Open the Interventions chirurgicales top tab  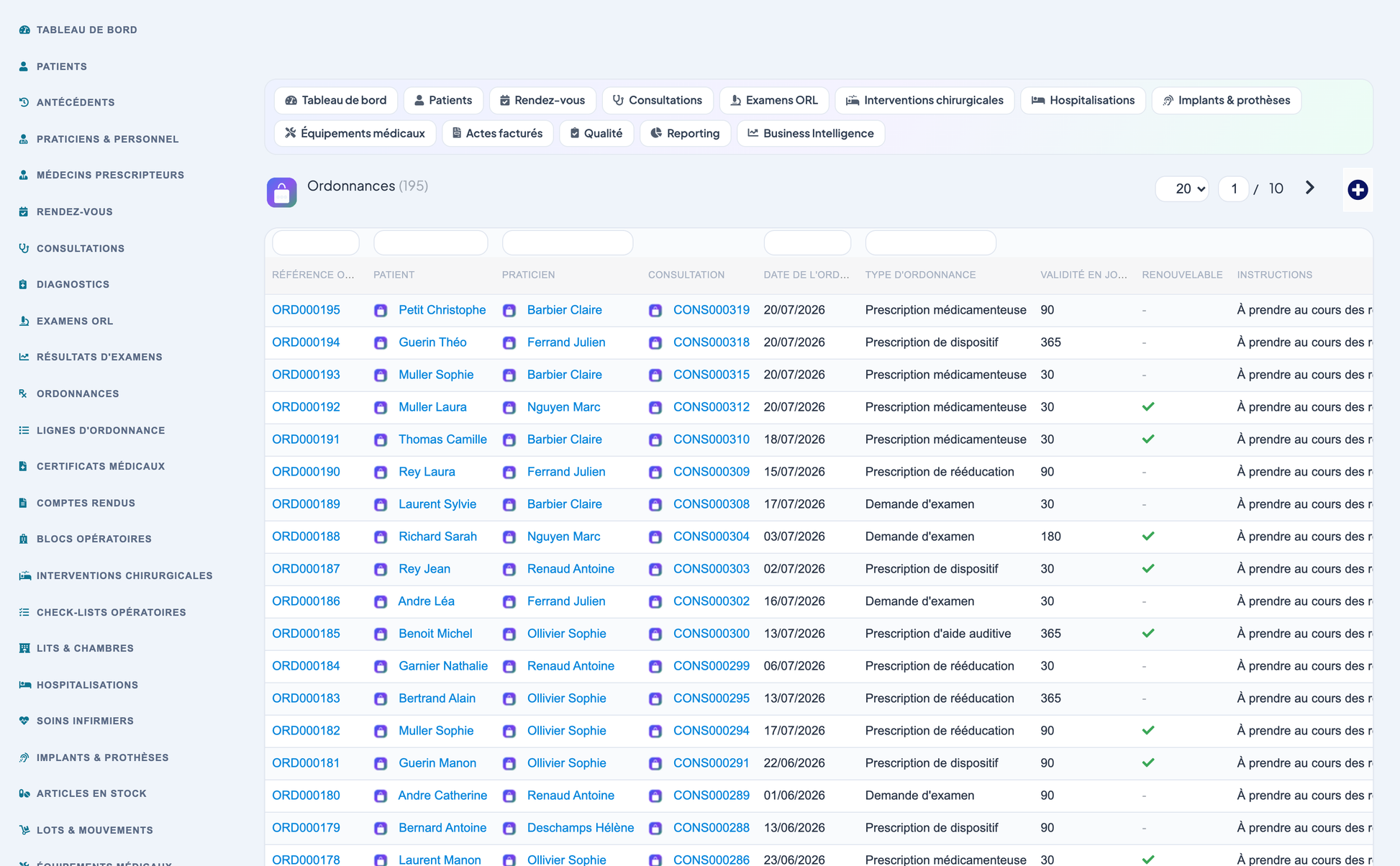point(924,100)
